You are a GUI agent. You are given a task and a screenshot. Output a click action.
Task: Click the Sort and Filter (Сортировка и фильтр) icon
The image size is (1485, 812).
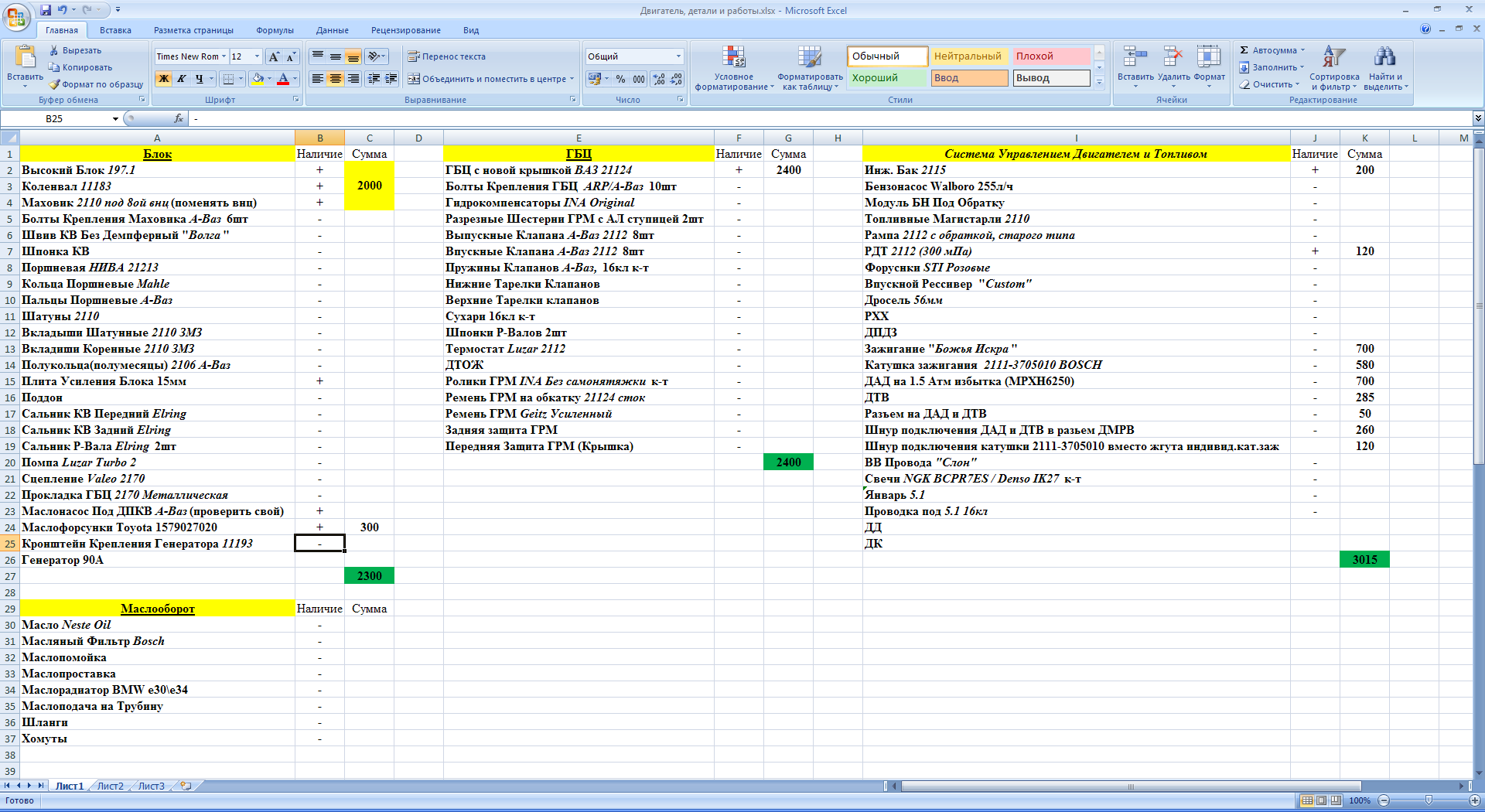point(1334,59)
